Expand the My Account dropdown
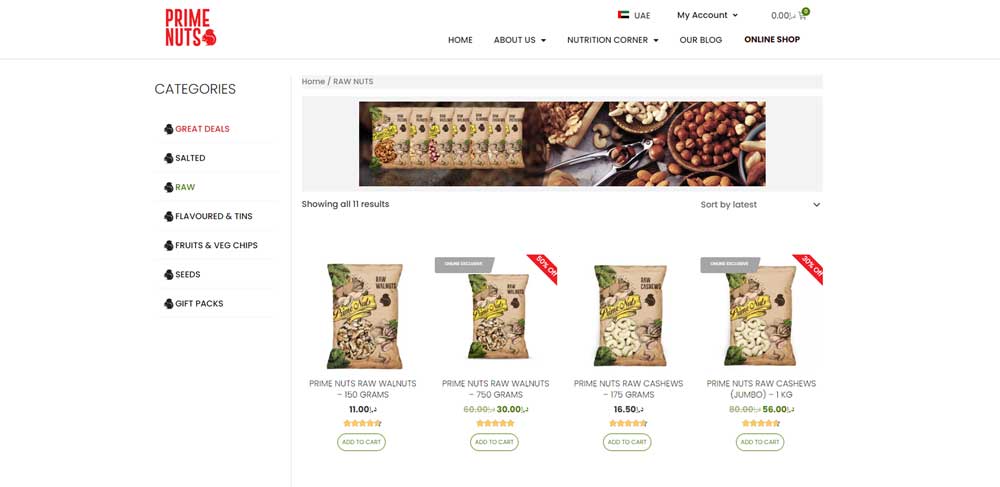The image size is (1000, 487). tap(707, 15)
